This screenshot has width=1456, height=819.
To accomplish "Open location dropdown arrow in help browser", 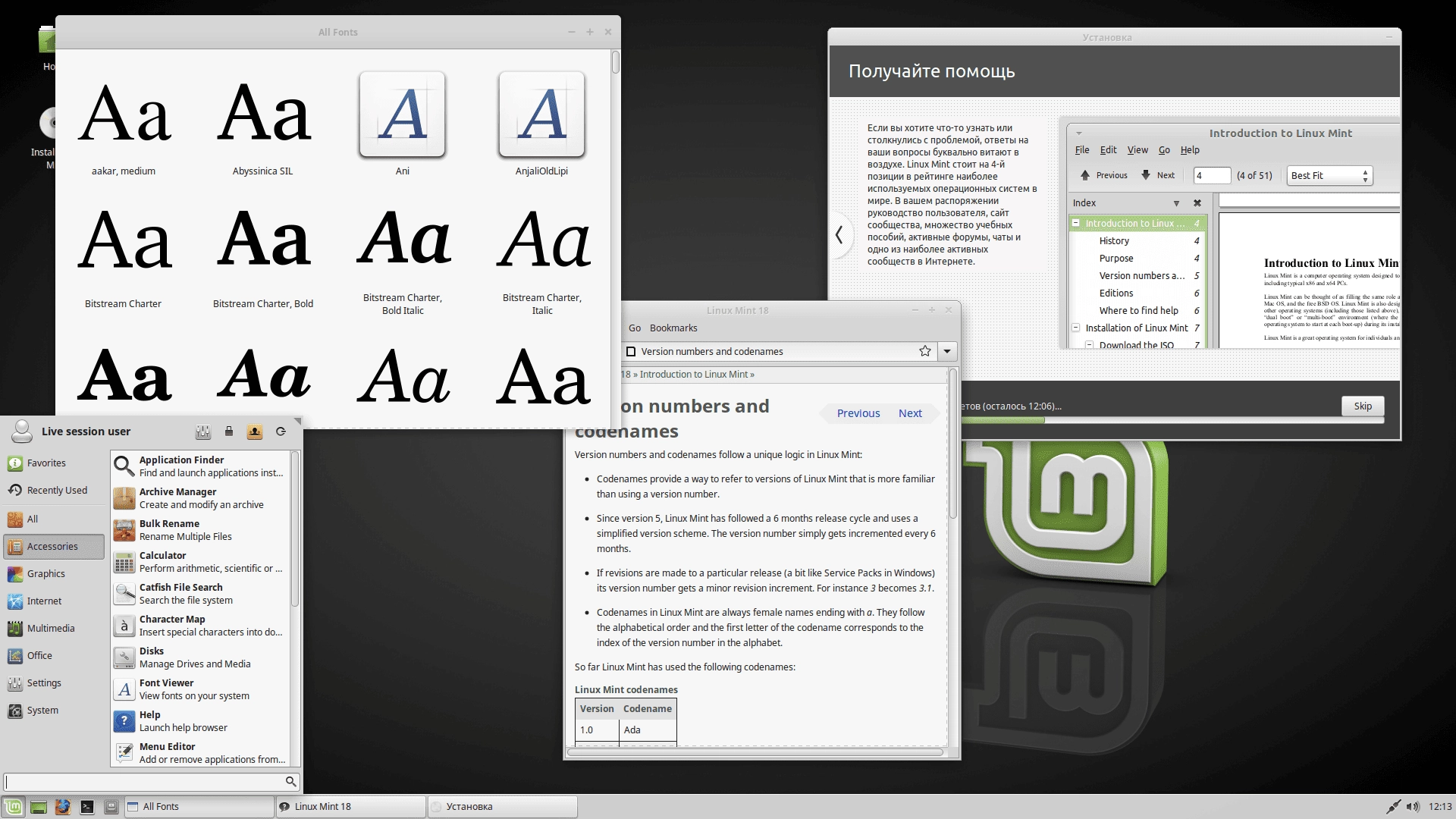I will pos(947,351).
